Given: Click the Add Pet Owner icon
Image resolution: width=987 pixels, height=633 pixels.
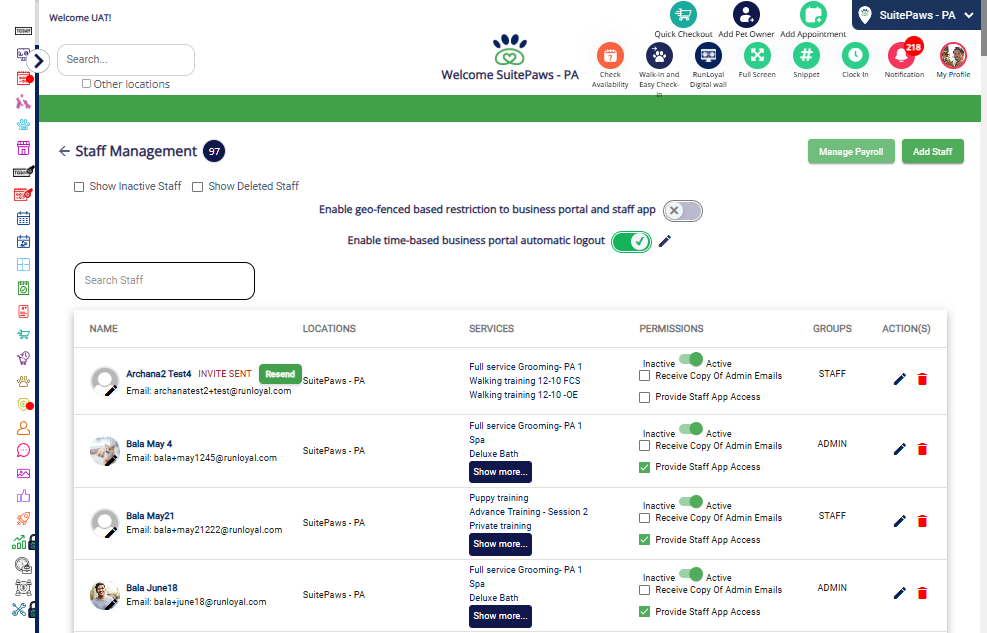Looking at the screenshot, I should (746, 14).
